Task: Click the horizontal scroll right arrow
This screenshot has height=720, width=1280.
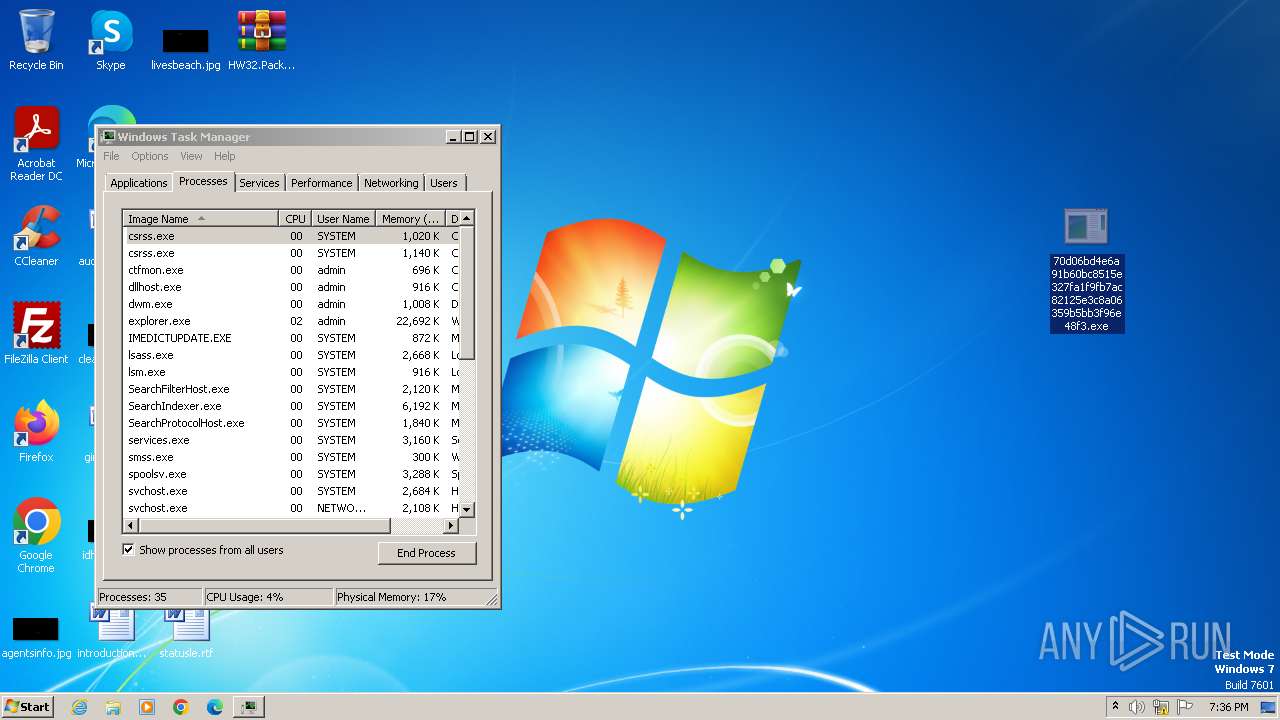Action: coord(453,525)
